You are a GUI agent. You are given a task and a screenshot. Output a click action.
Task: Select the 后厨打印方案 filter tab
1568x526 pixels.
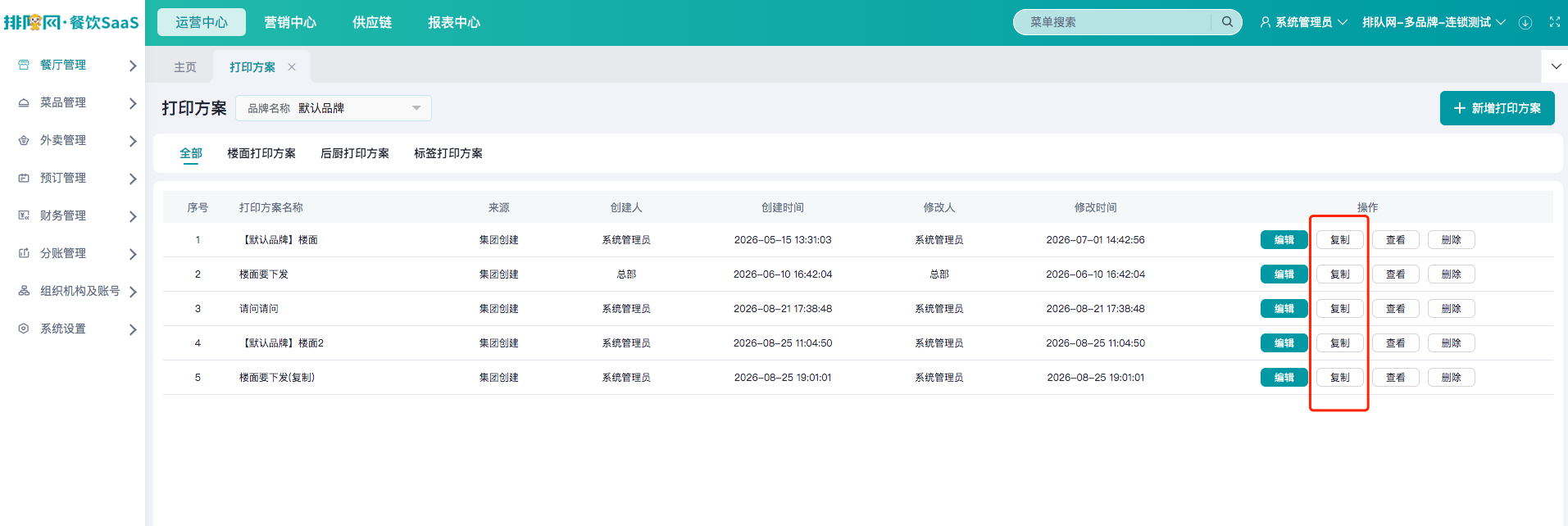tap(355, 153)
